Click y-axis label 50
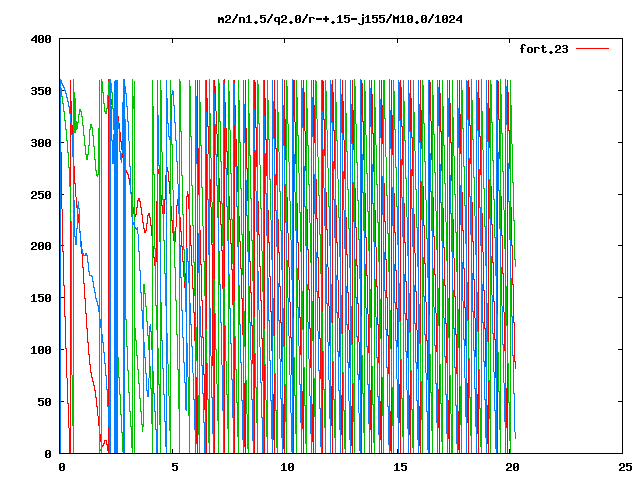640x480 pixels. 44,402
